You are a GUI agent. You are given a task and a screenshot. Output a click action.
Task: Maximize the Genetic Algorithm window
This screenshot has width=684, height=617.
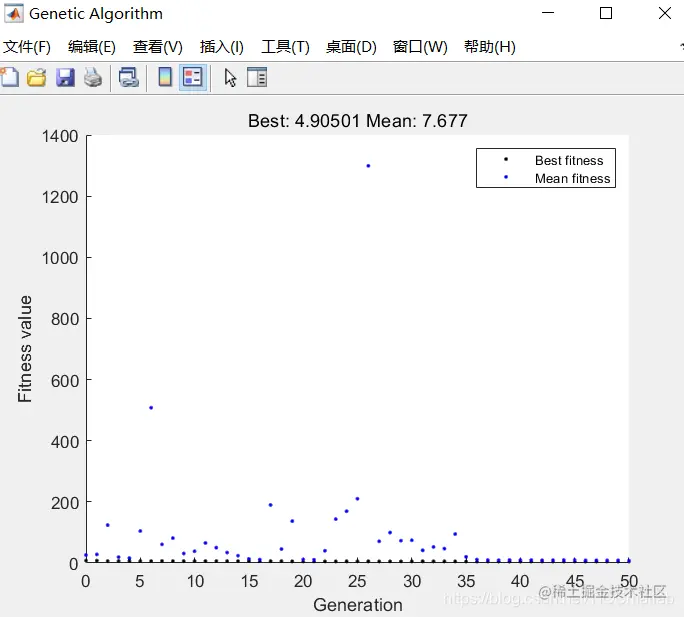[606, 13]
